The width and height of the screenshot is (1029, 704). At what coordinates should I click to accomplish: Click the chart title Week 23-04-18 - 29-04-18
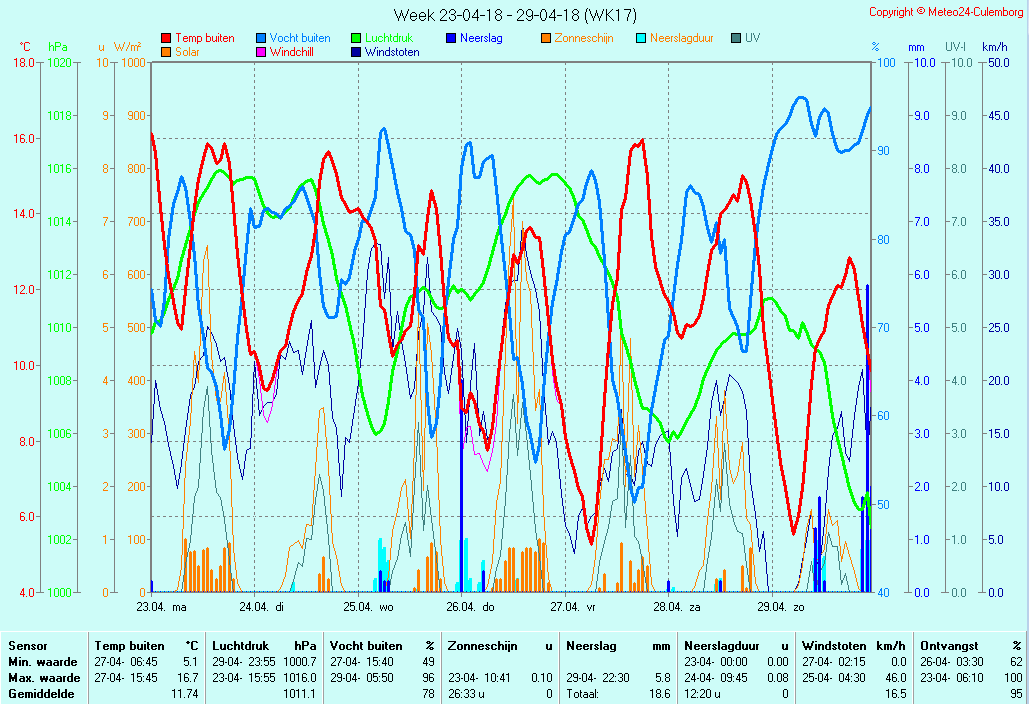point(514,15)
